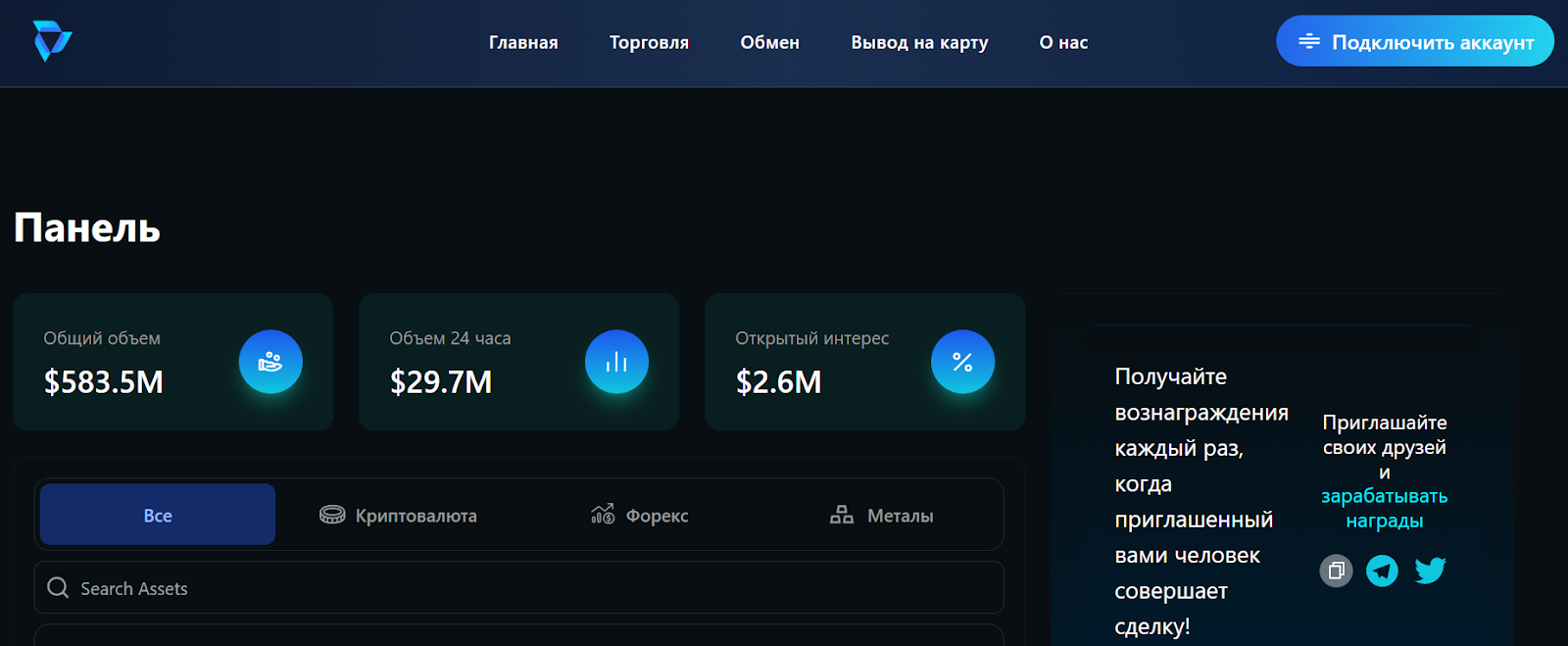The width and height of the screenshot is (1568, 646).
Task: Click the Объем 24 часа bar chart icon
Action: [616, 362]
